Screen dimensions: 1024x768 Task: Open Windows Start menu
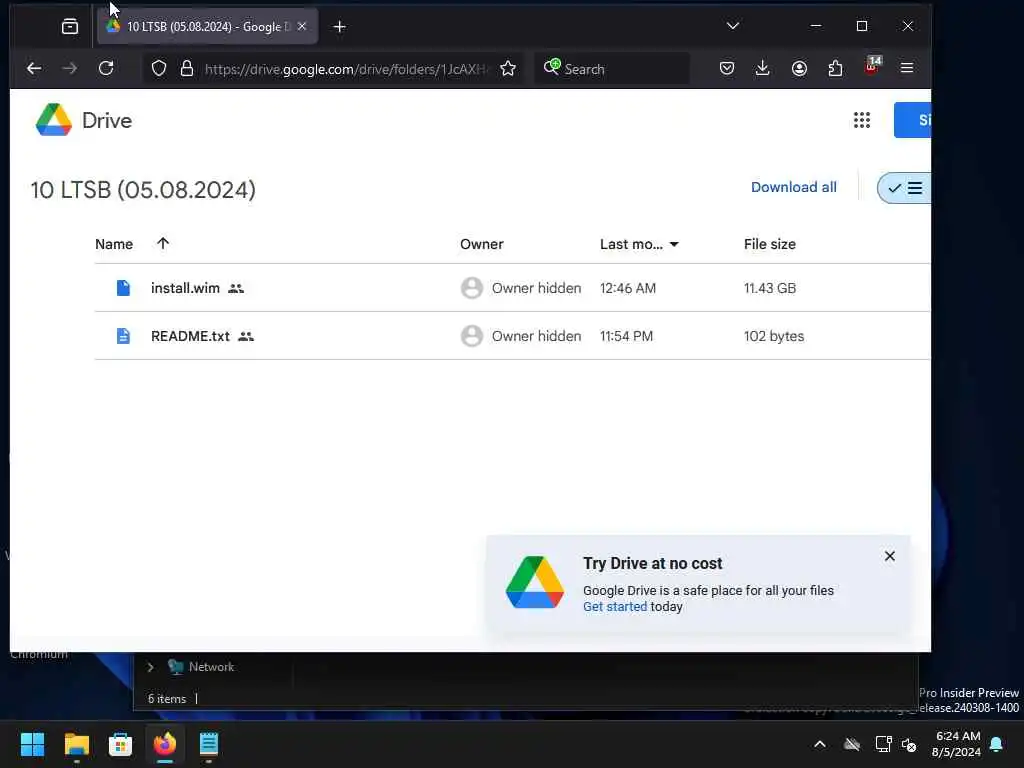pos(32,744)
